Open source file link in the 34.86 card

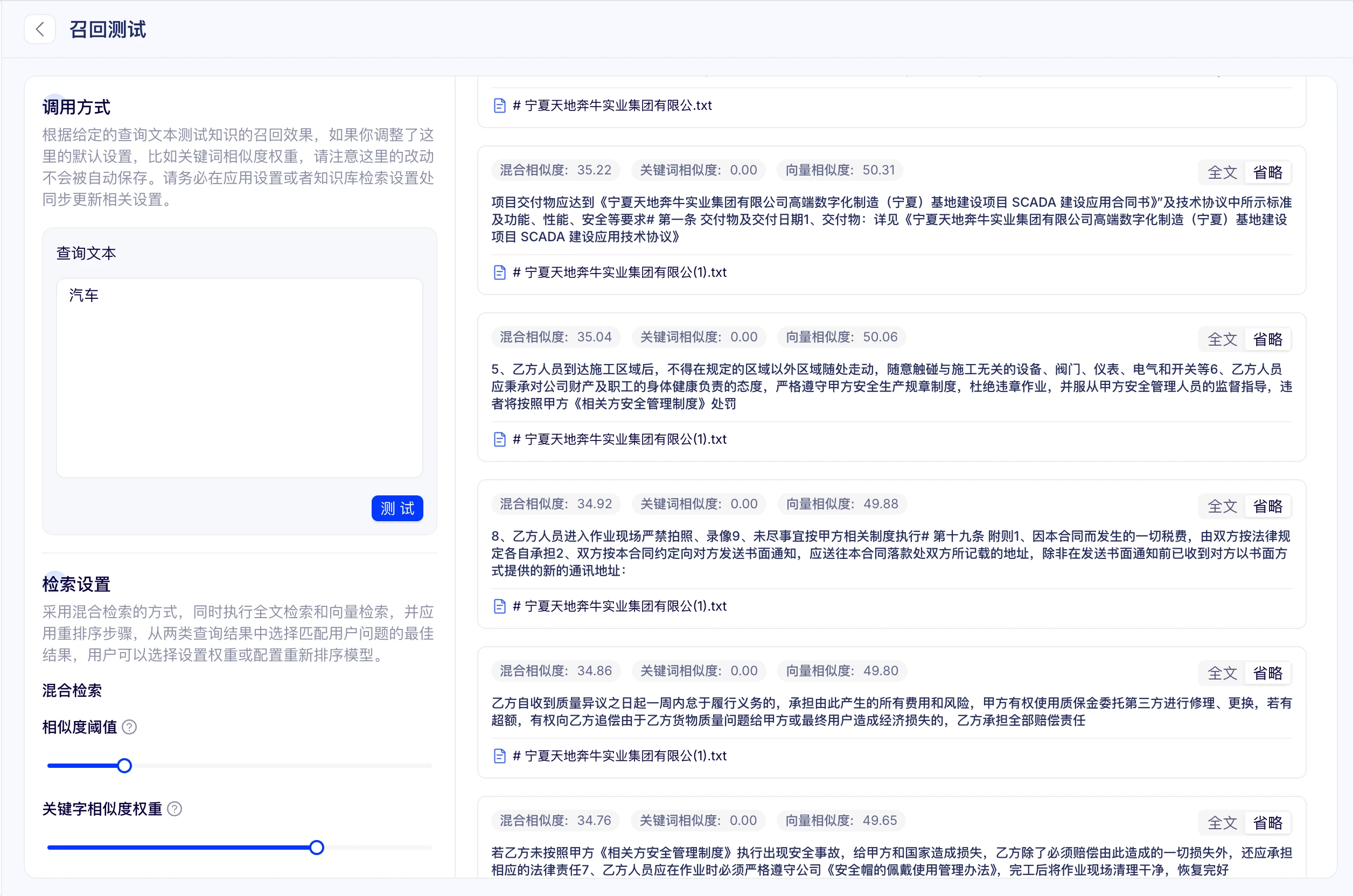(x=619, y=756)
